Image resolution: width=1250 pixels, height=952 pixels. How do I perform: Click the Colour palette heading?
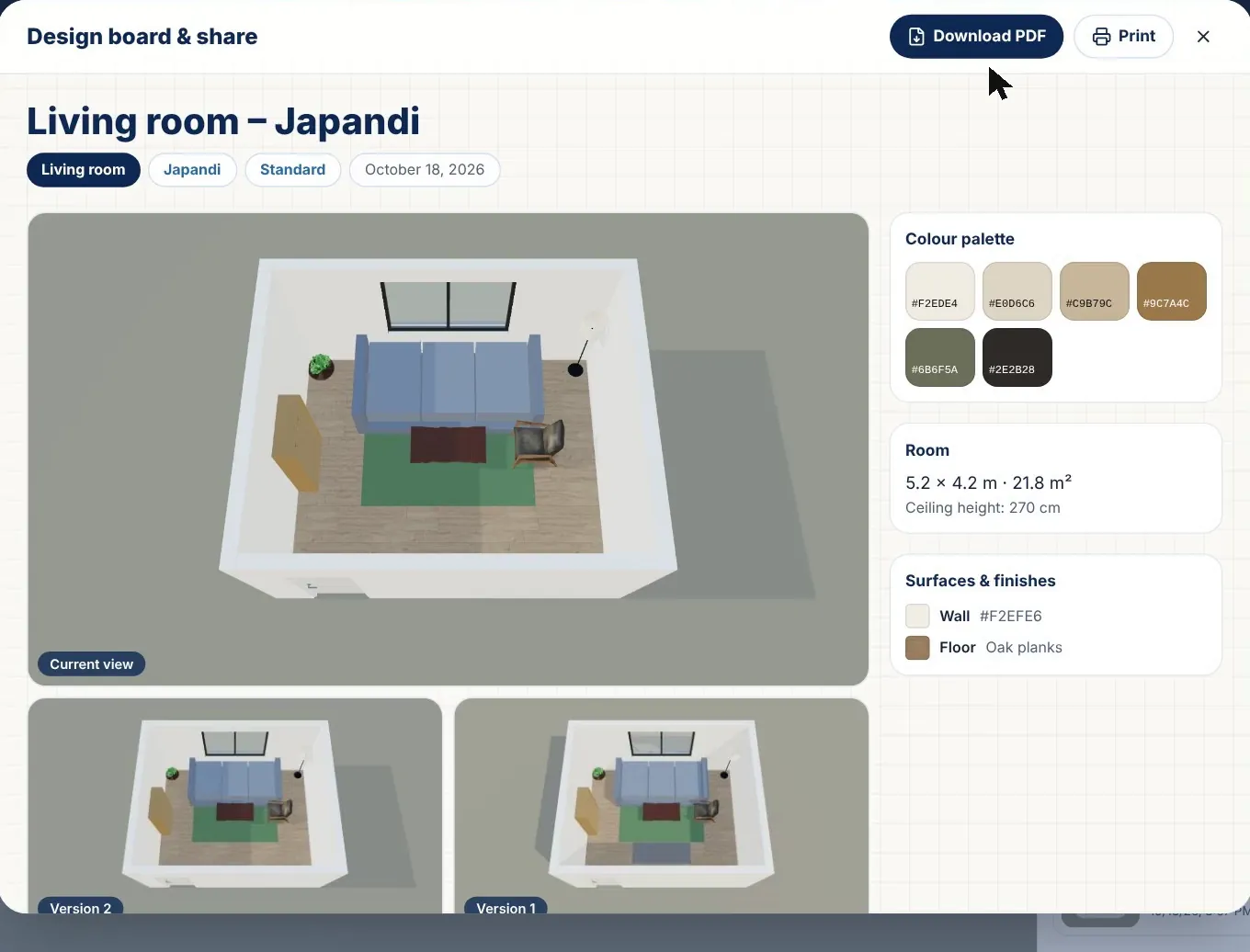960,239
